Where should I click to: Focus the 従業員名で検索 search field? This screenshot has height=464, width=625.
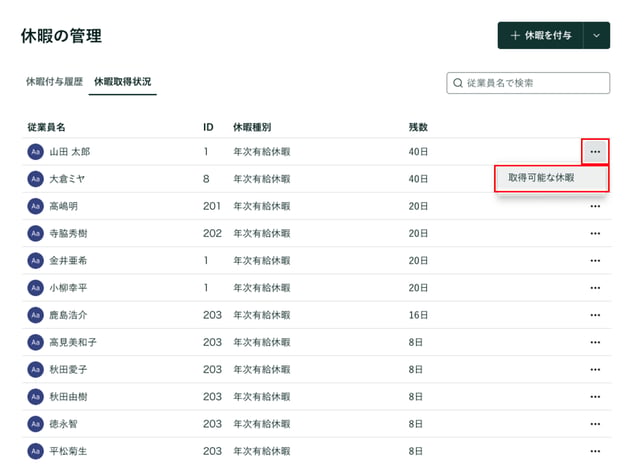[528, 83]
